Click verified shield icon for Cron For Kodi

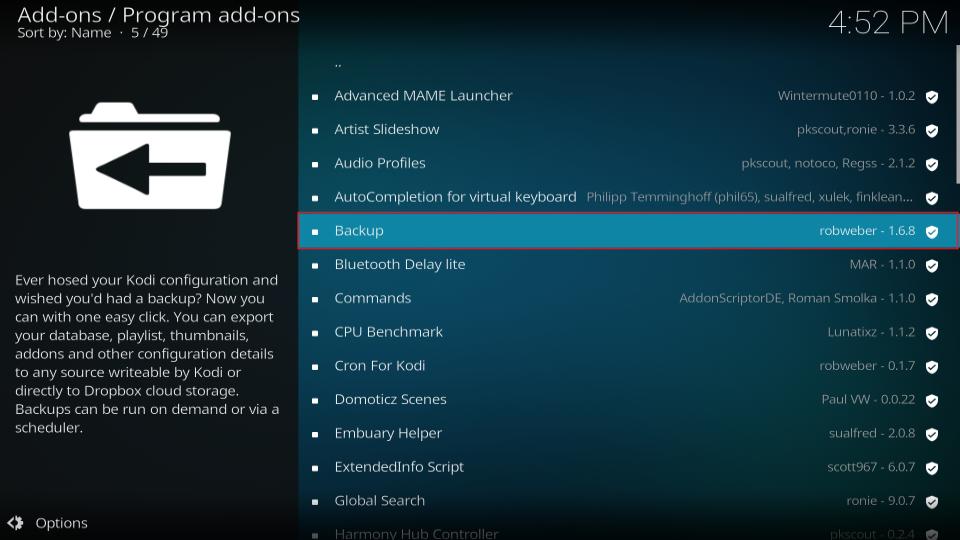point(932,367)
